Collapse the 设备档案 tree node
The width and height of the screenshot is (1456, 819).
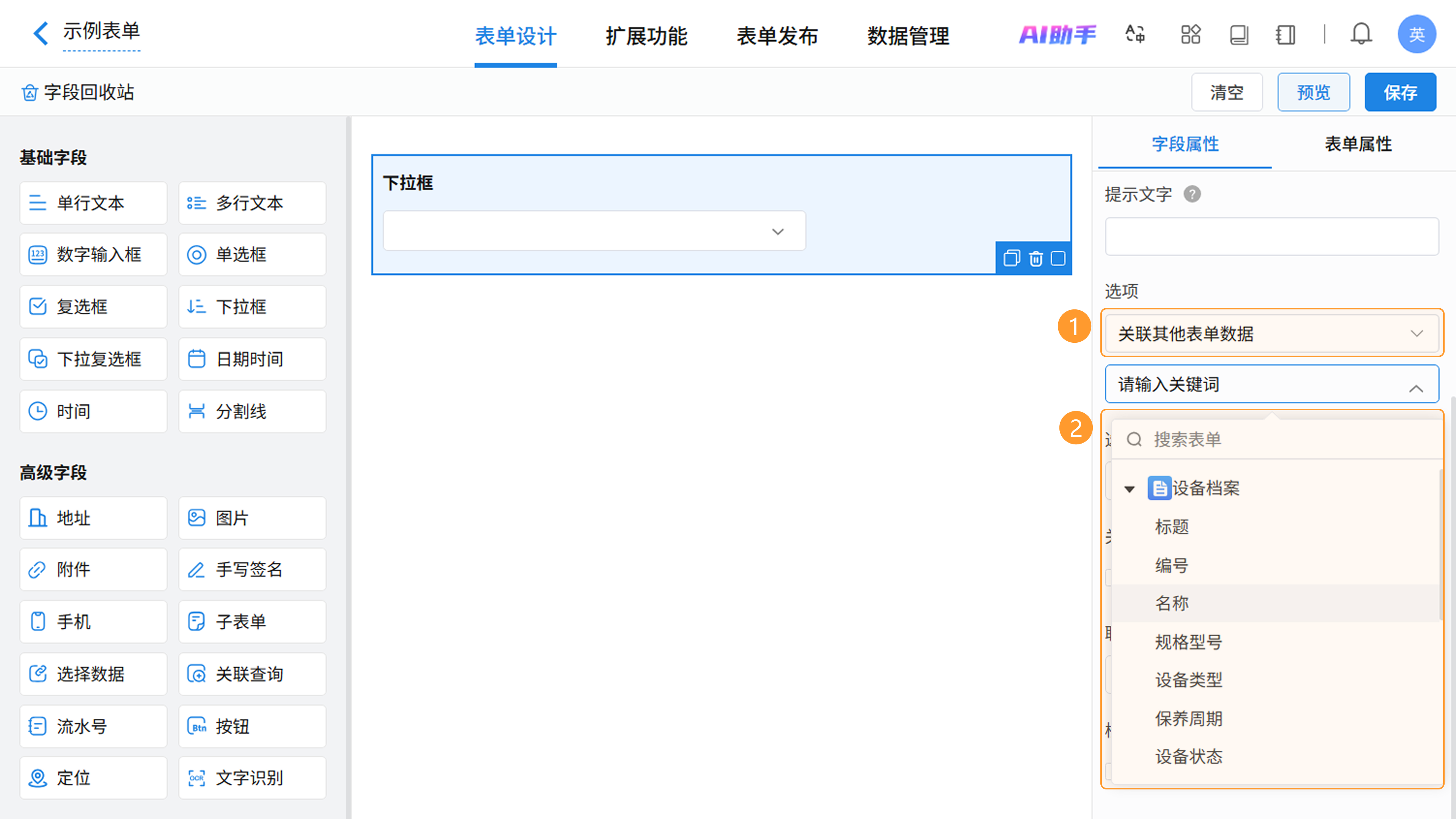[x=1129, y=489]
